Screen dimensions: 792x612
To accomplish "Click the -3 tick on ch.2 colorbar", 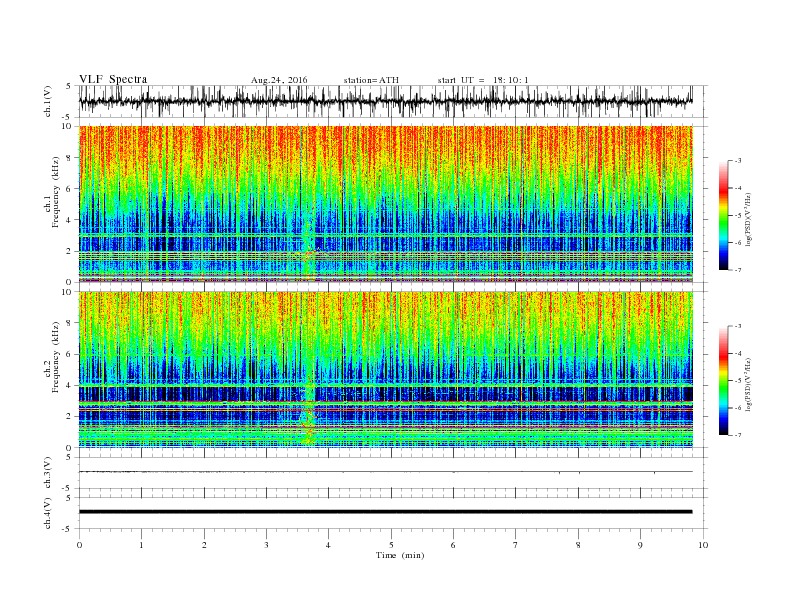I will click(738, 326).
